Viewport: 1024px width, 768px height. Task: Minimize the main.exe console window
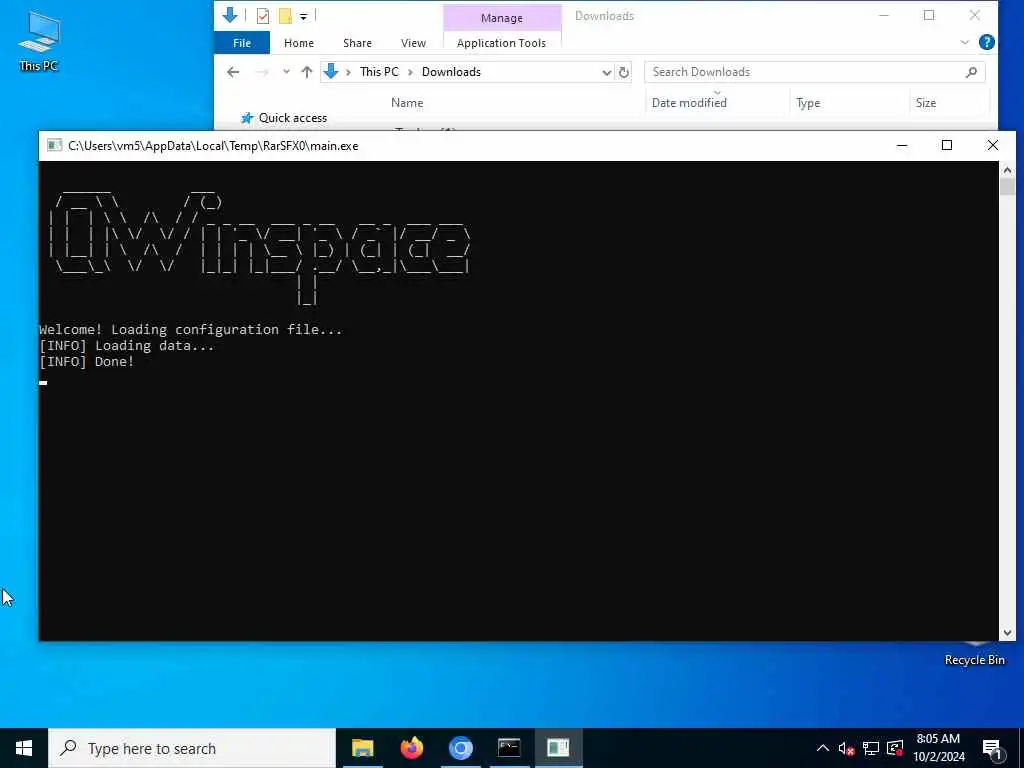point(902,145)
